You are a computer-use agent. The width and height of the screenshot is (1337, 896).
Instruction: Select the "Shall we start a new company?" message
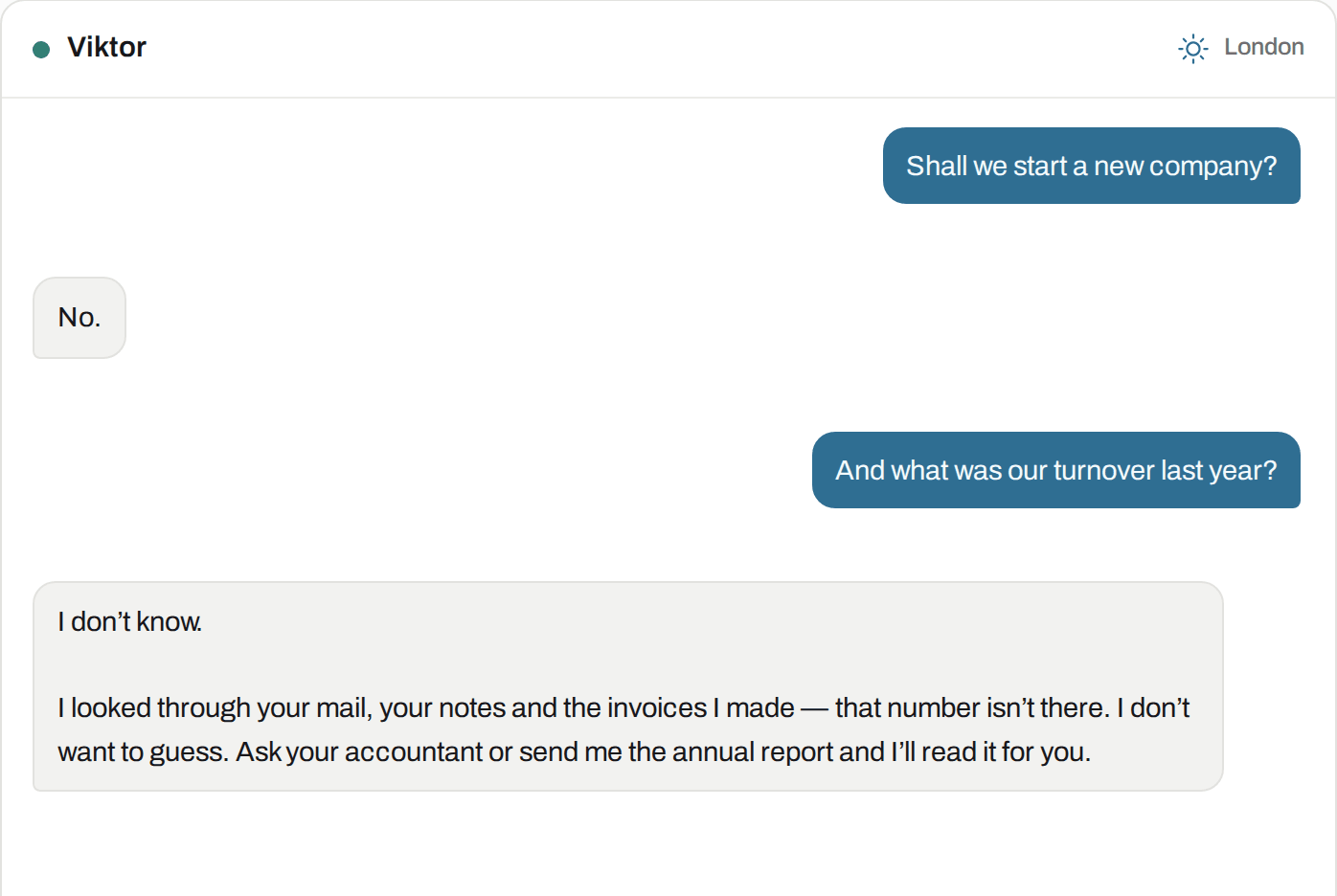(x=1091, y=166)
